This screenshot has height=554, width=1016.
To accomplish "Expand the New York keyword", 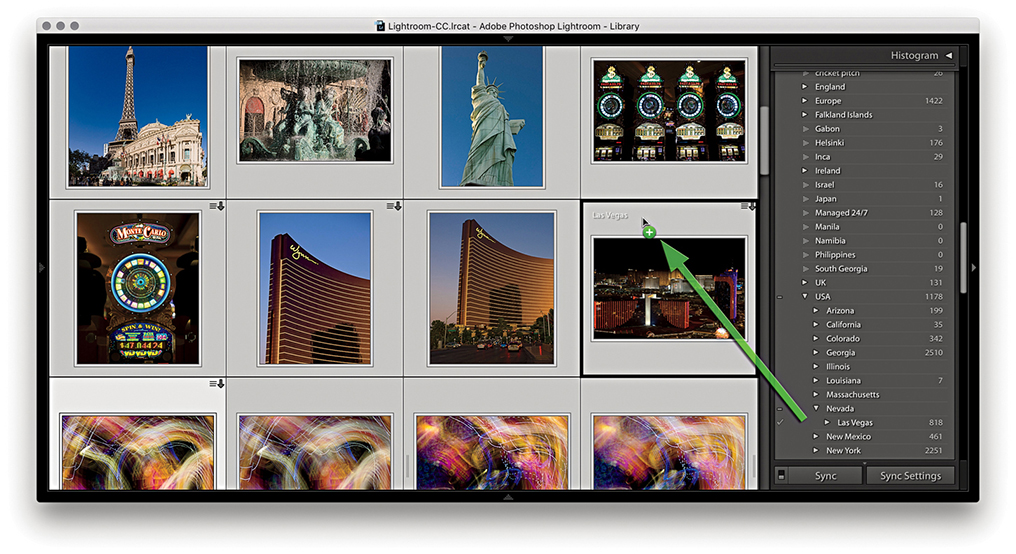I will pyautogui.click(x=816, y=450).
